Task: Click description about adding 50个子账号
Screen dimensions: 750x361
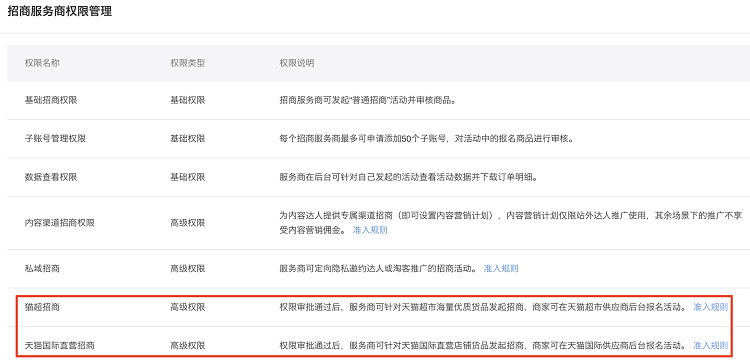Action: [x=426, y=139]
